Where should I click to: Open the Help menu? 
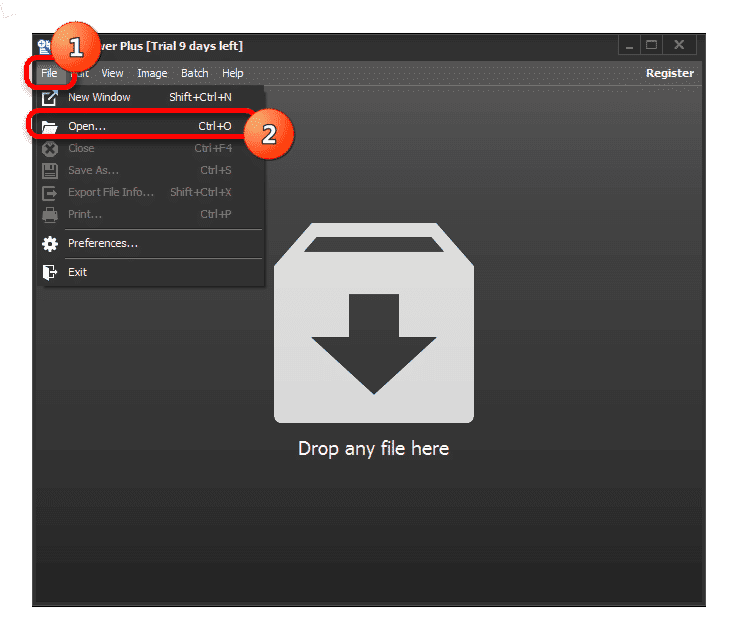tap(233, 73)
